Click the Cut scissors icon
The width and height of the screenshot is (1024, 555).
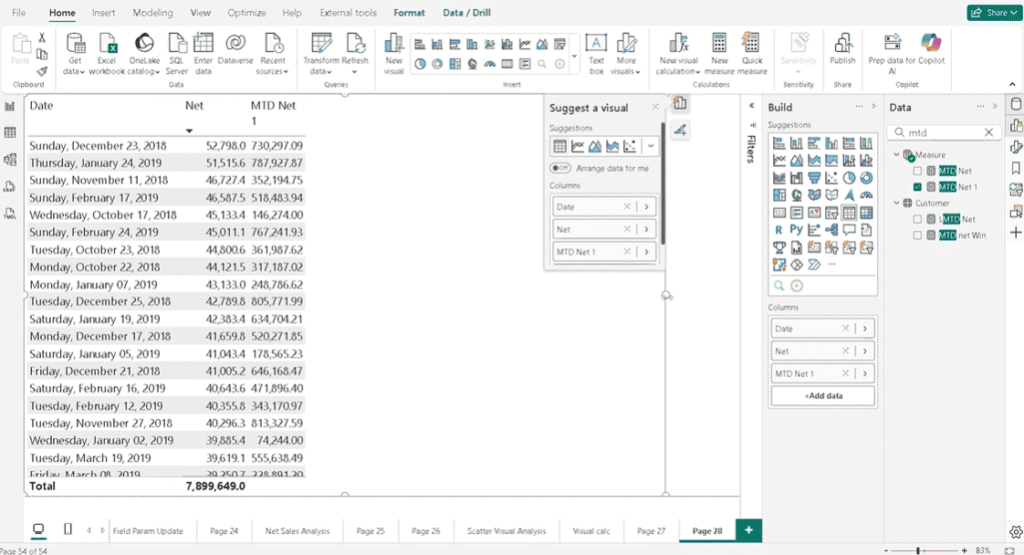[42, 38]
